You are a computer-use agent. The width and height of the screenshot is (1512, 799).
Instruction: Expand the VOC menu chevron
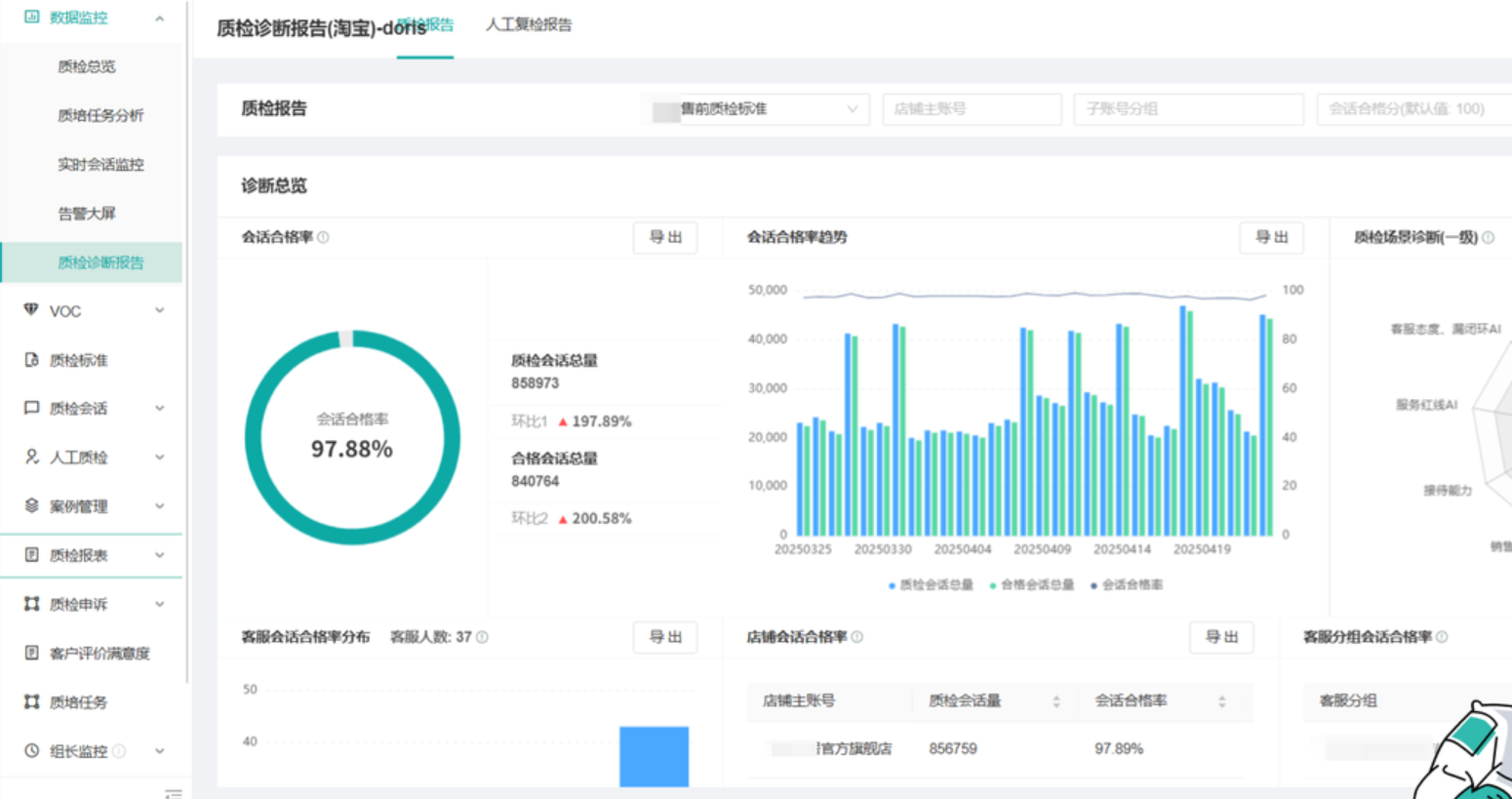coord(160,310)
